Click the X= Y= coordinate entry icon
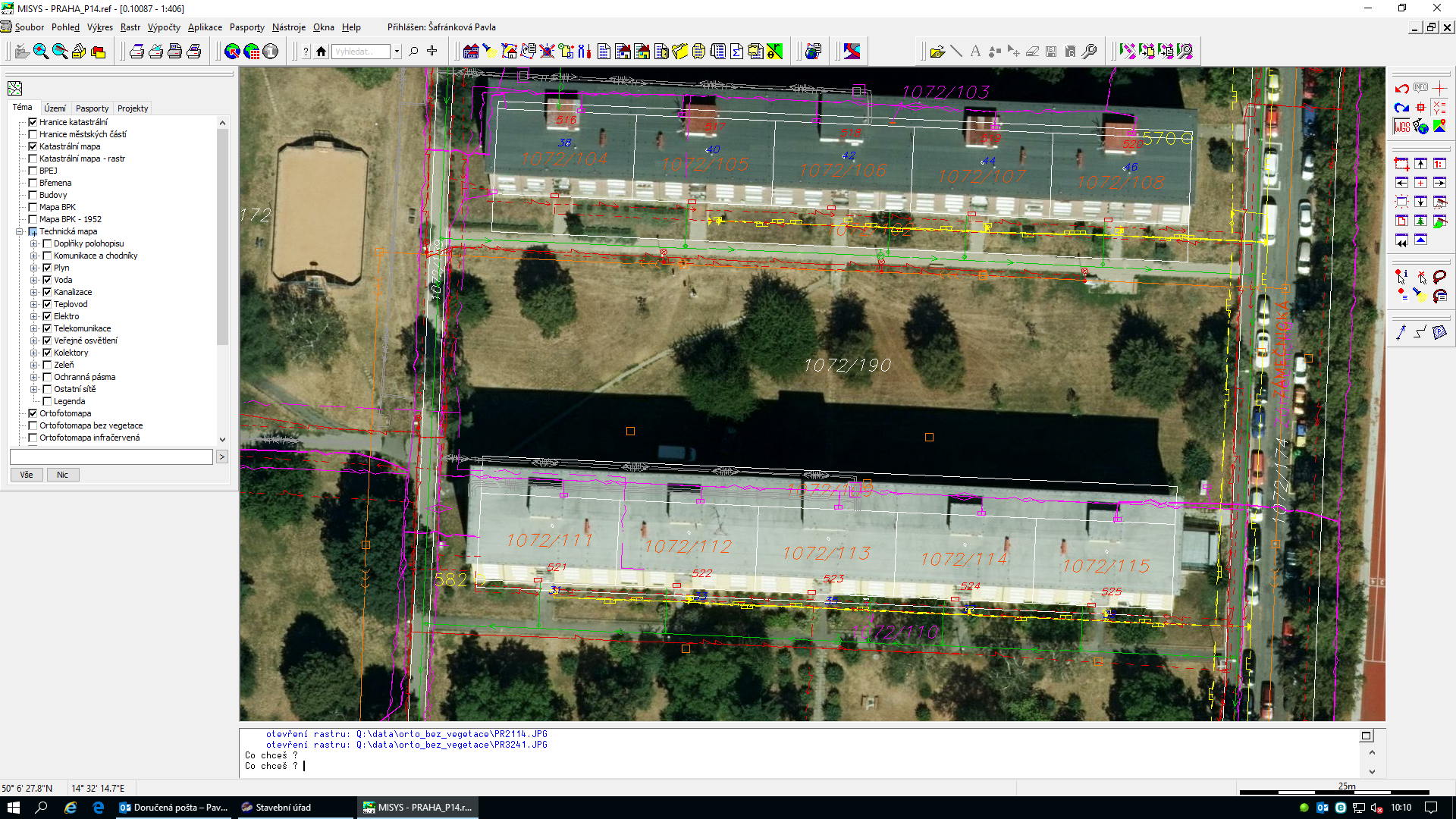Screen dimensions: 1456x819 1439,108
